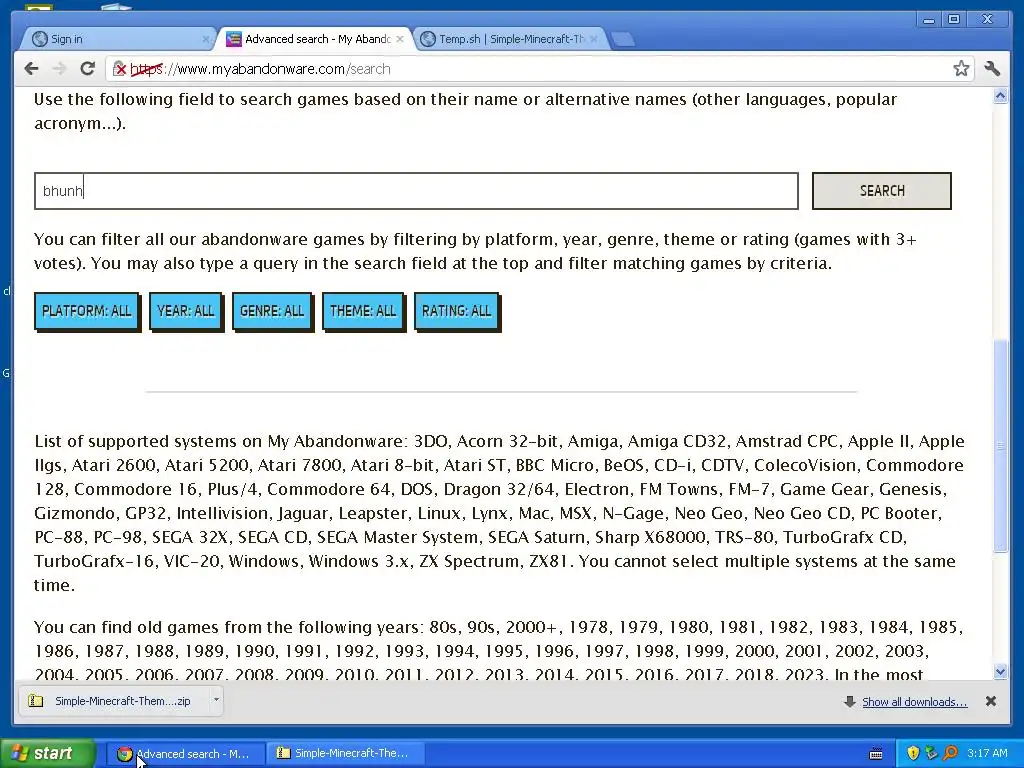Switch to Temp.sh Simple-Minecraft tab

pos(510,39)
